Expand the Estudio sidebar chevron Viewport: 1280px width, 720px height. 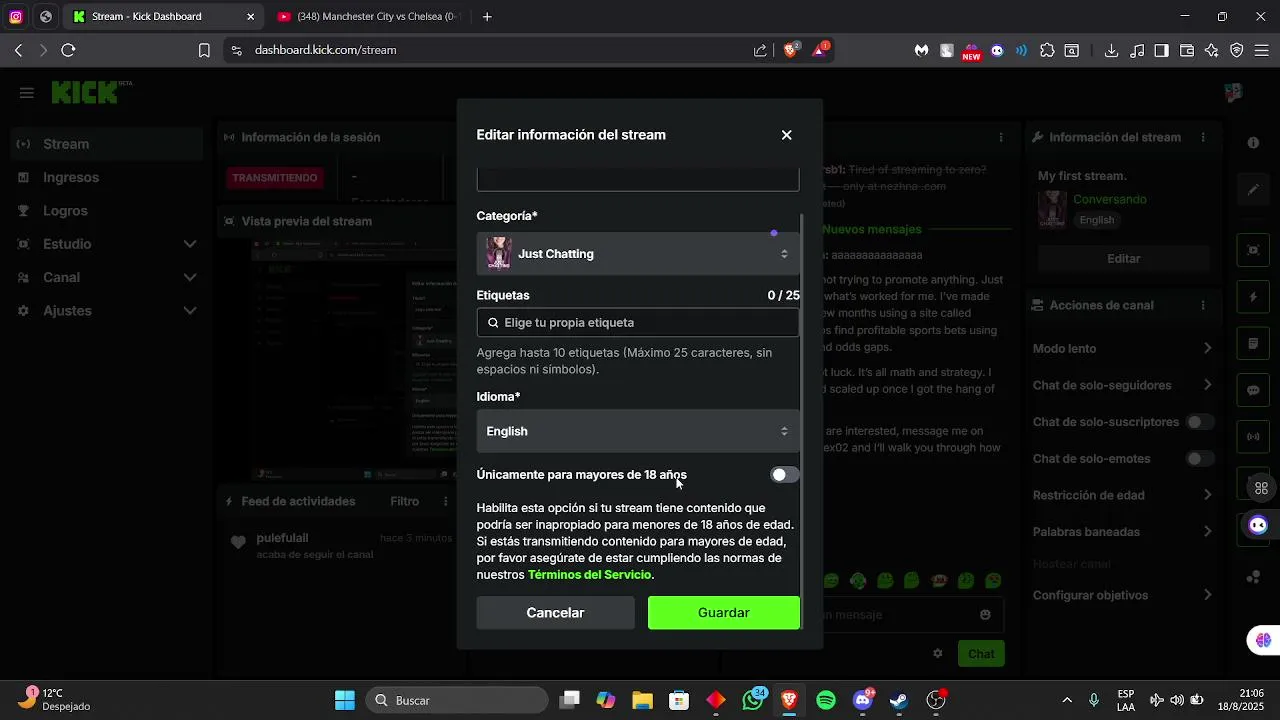[190, 244]
